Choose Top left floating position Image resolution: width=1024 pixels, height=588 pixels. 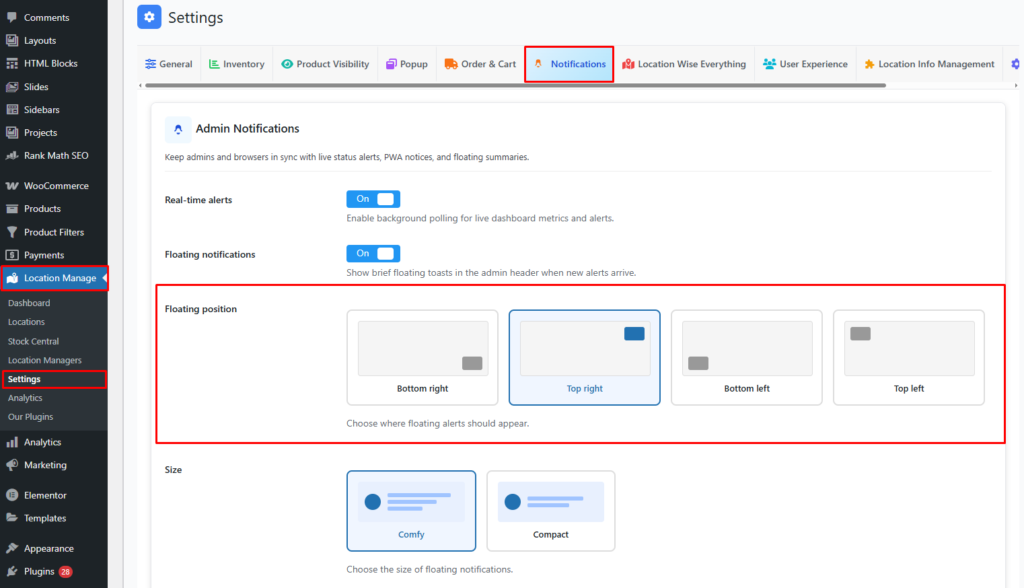(x=908, y=357)
